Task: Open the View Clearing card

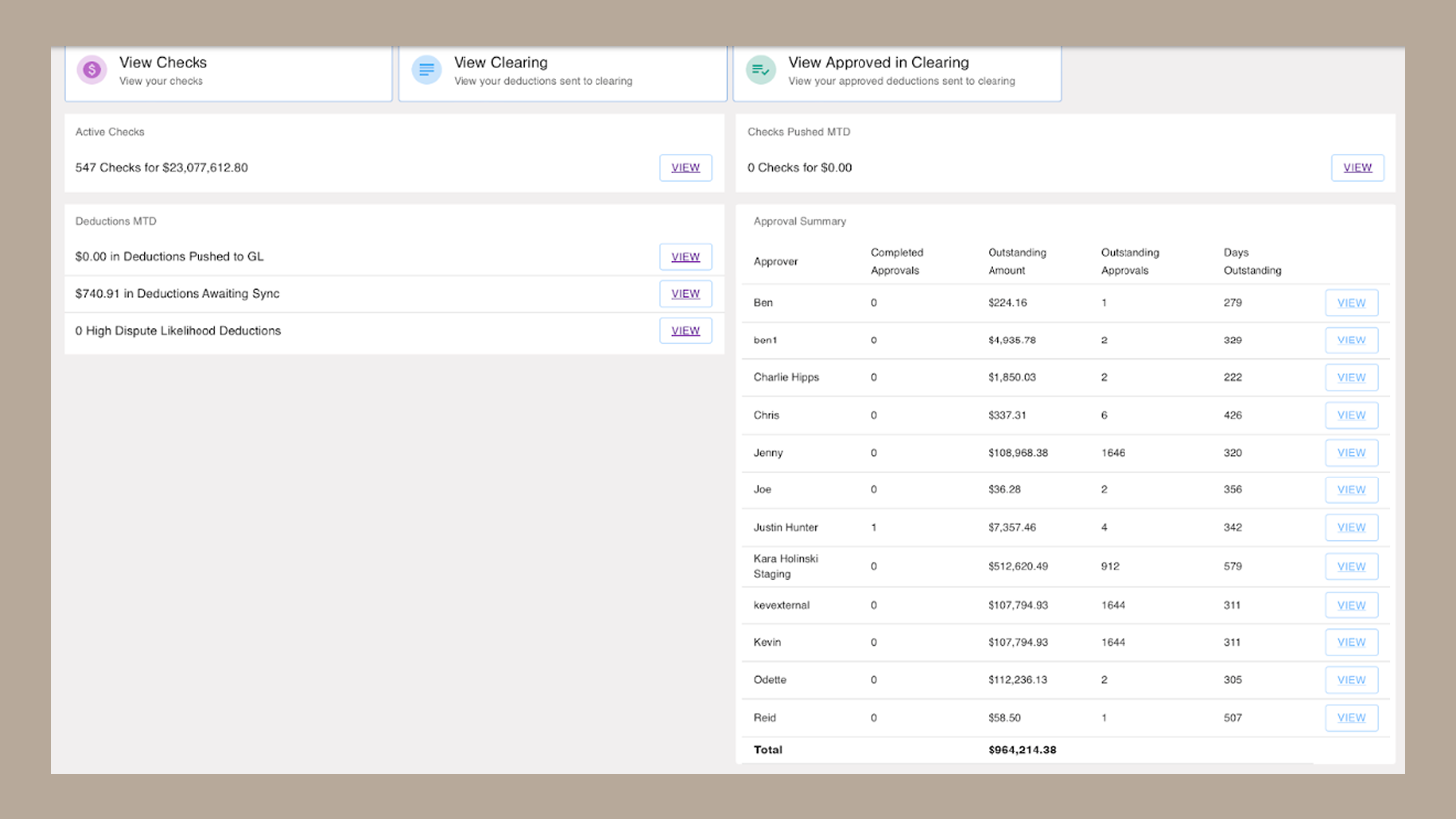Action: tap(563, 71)
